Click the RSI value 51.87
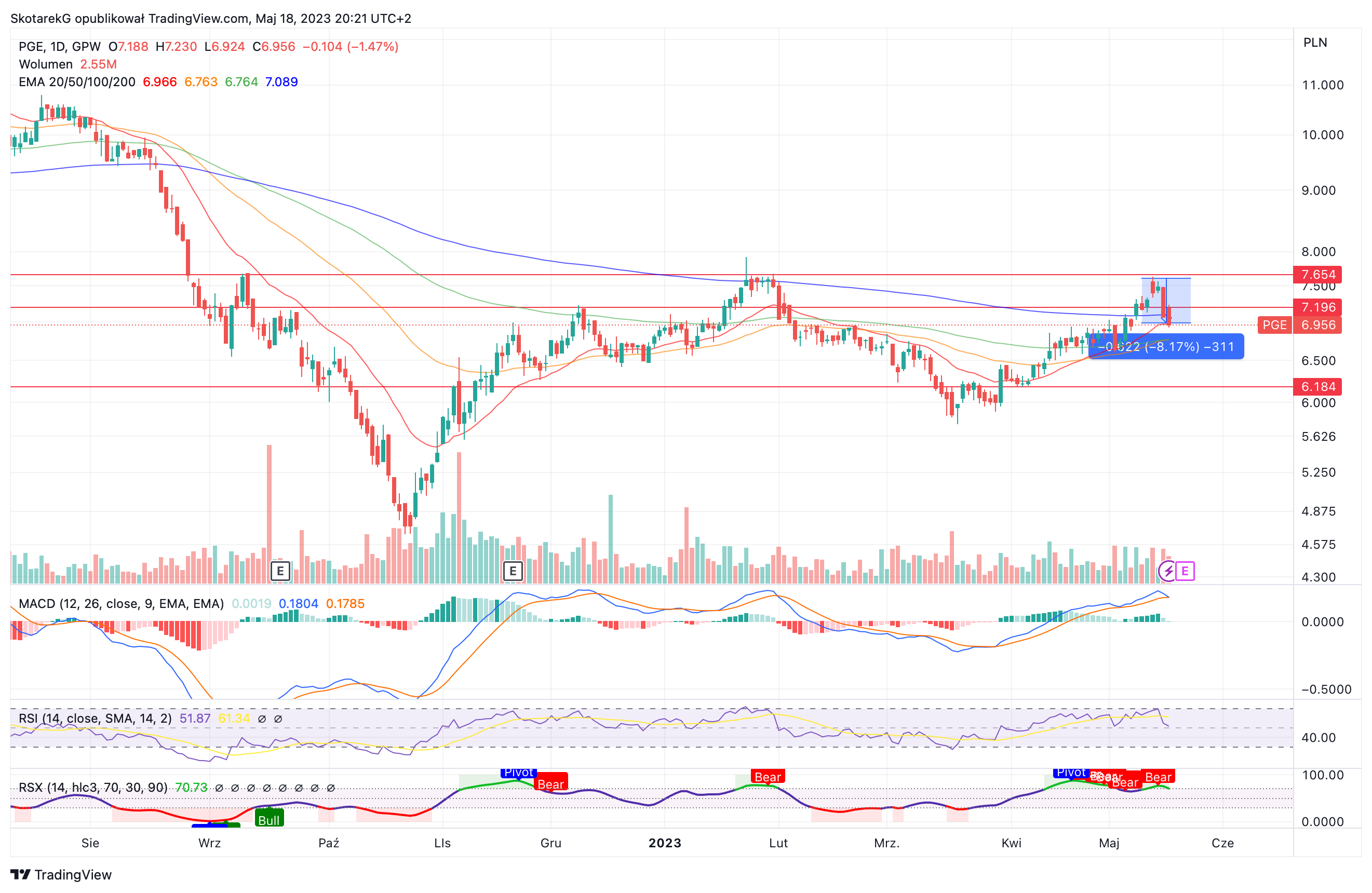Viewport: 1372px width, 893px height. 195,719
